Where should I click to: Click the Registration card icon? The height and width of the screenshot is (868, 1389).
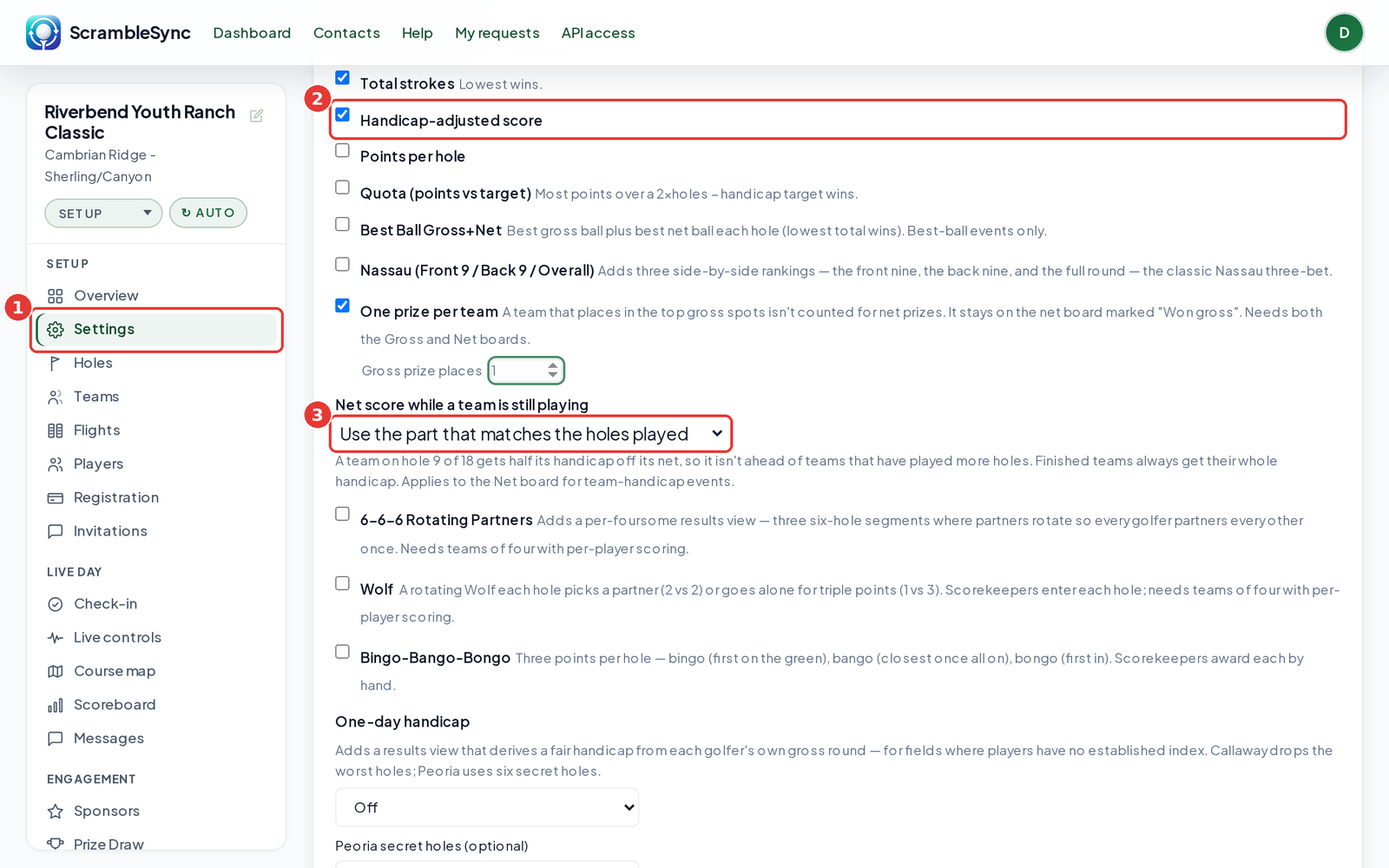(56, 498)
